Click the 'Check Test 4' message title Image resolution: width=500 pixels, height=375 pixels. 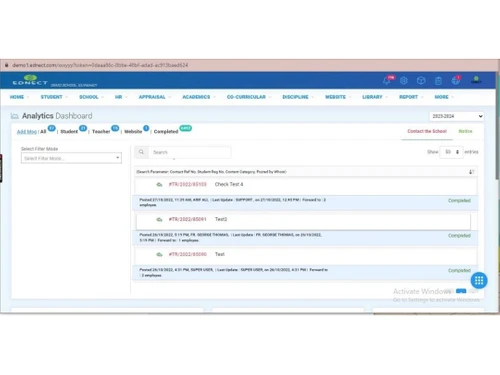point(229,184)
